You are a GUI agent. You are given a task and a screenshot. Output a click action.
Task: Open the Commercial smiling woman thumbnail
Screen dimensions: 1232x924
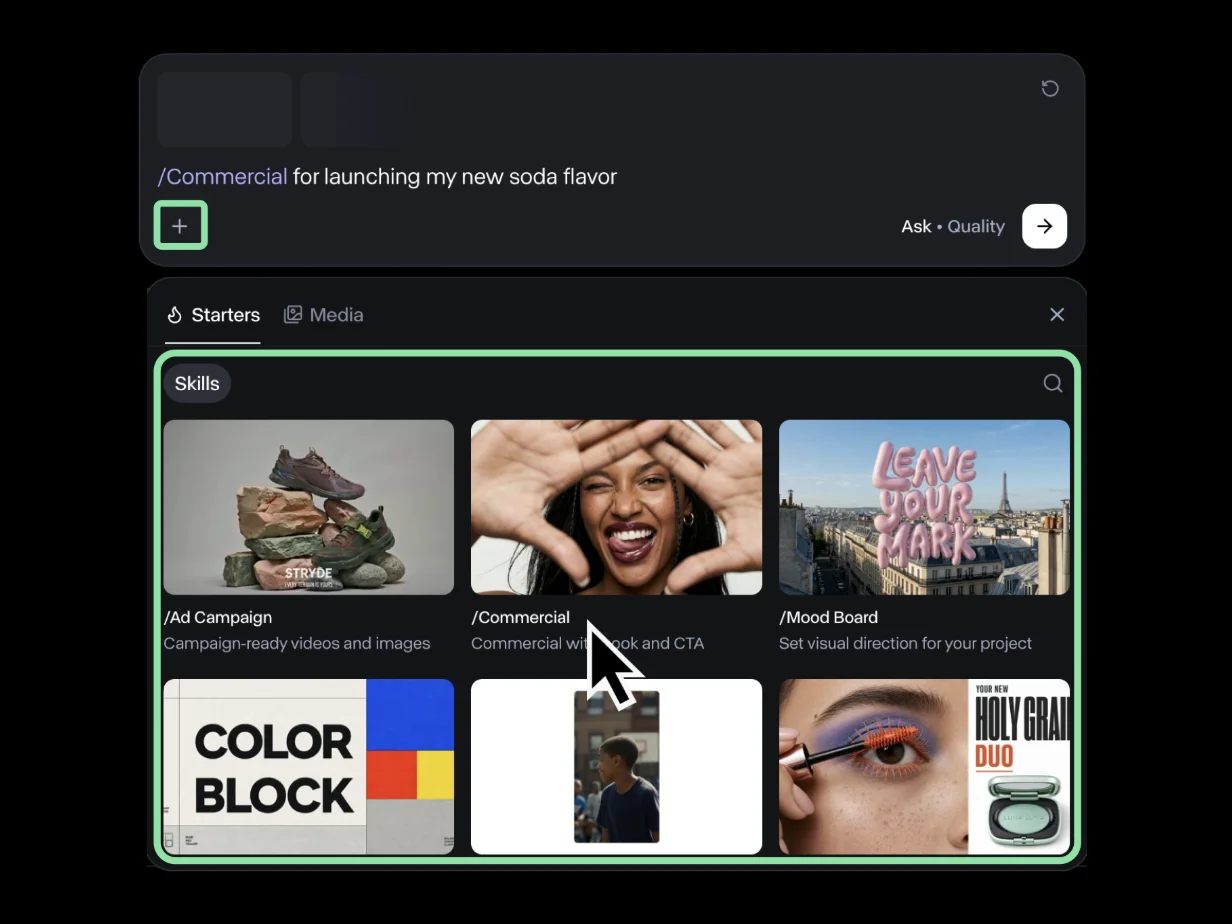tap(616, 507)
